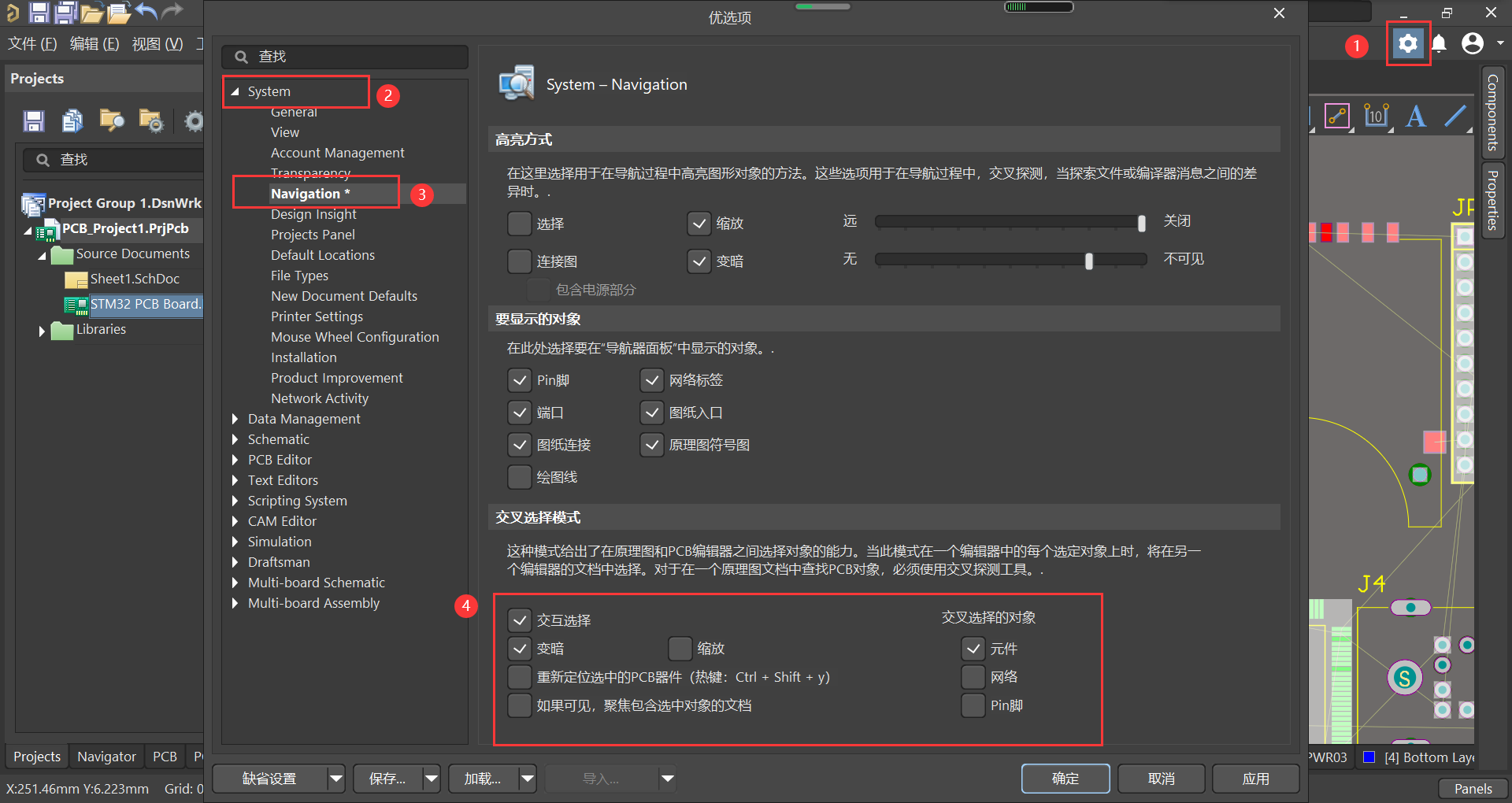Image resolution: width=1512 pixels, height=803 pixels.
Task: Click the notifications bell icon
Action: 1440,44
